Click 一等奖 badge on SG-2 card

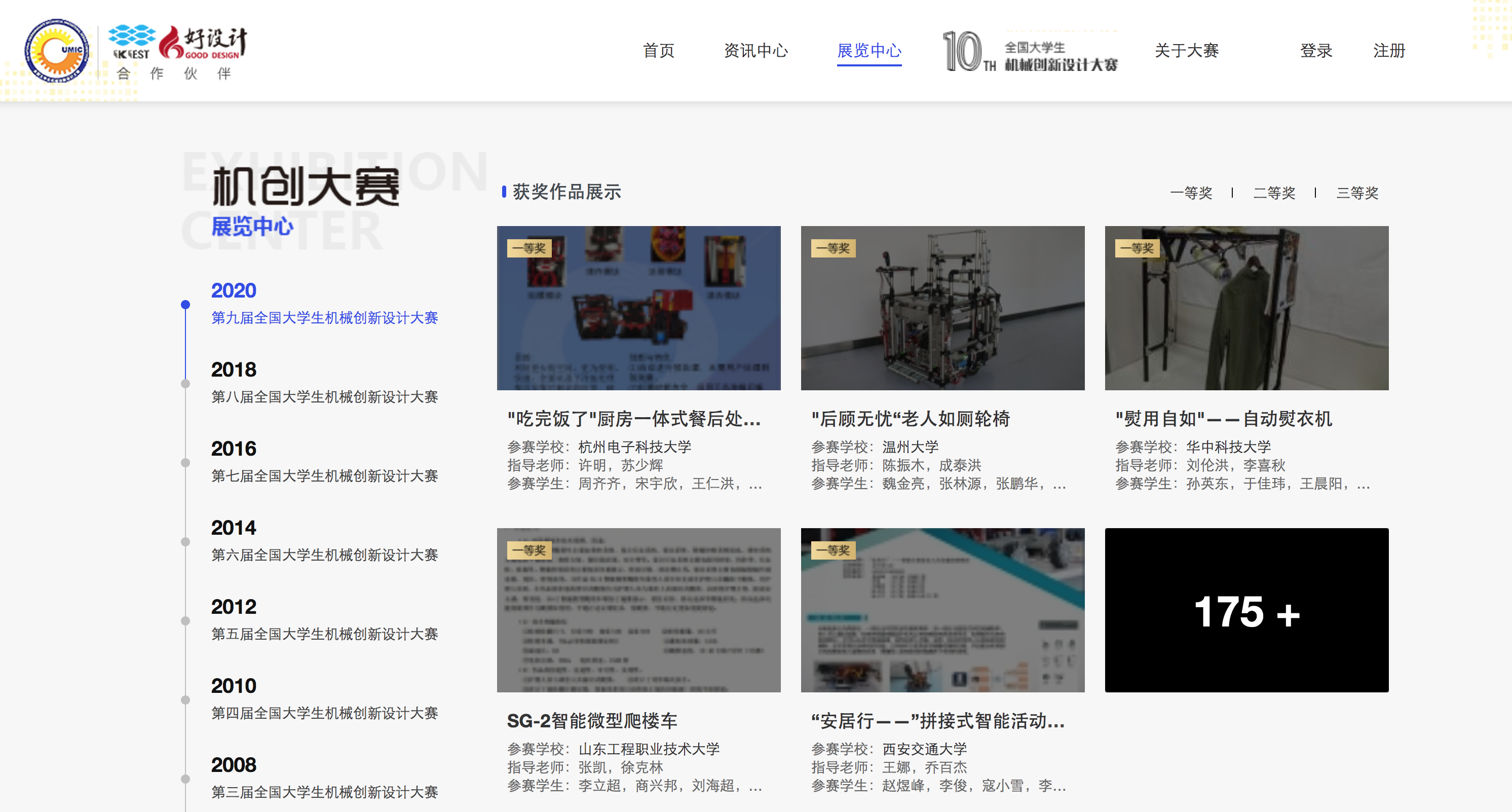coord(530,550)
